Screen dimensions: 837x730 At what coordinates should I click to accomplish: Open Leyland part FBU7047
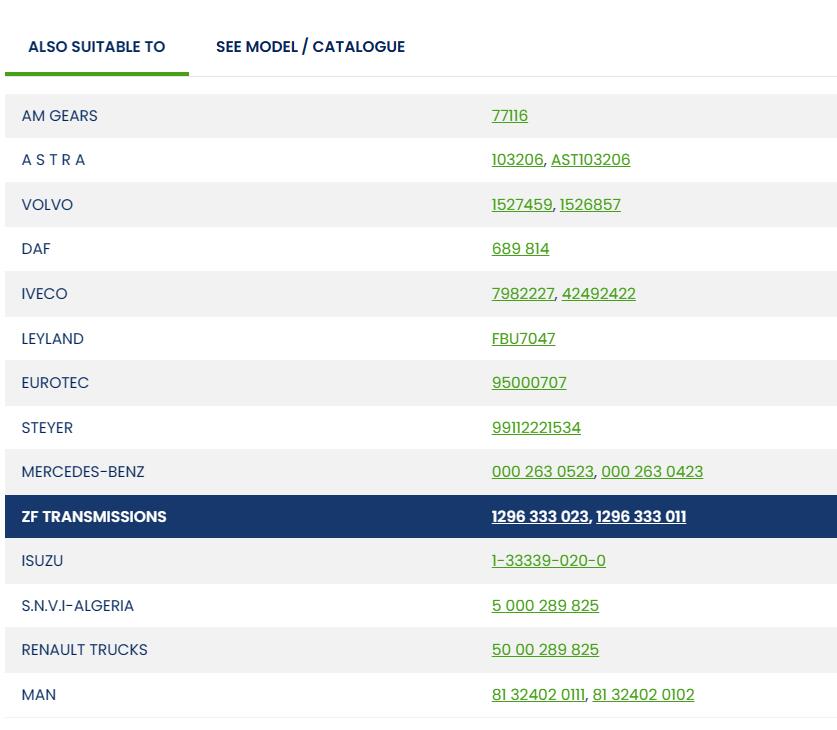[x=523, y=339]
